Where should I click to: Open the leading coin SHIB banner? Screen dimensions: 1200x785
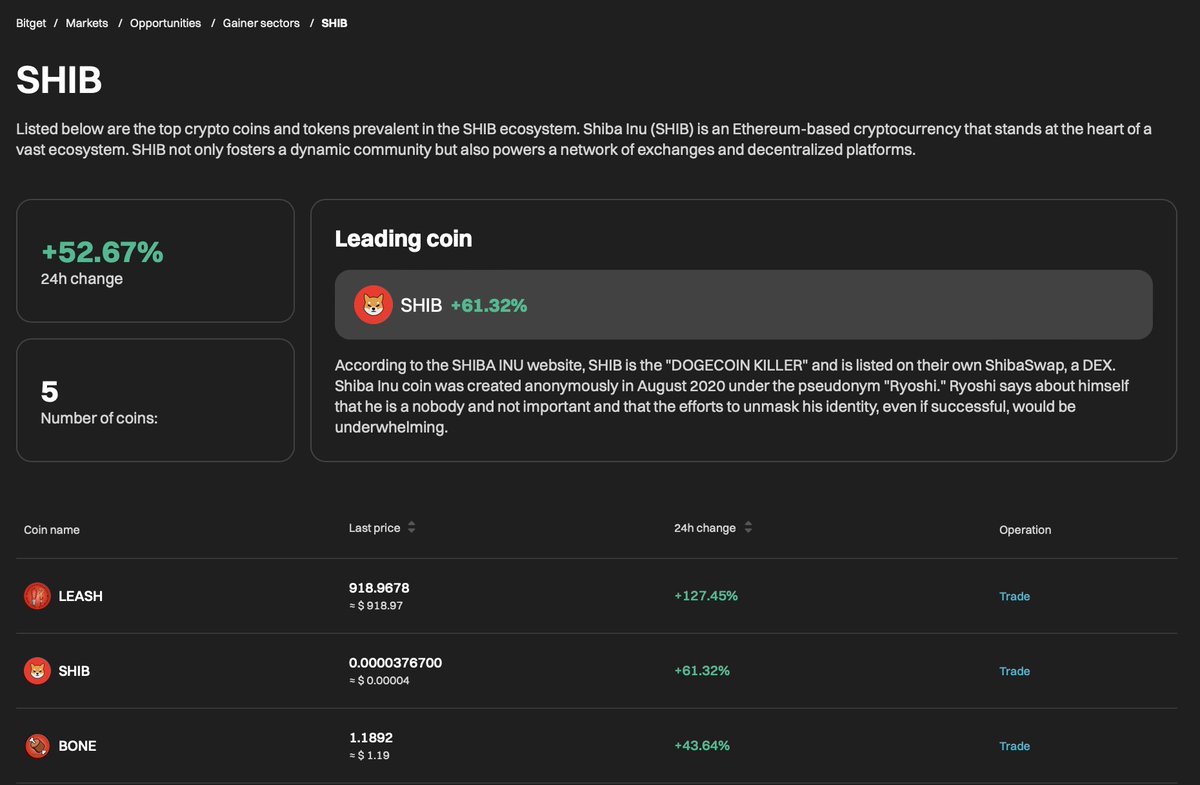coord(743,305)
